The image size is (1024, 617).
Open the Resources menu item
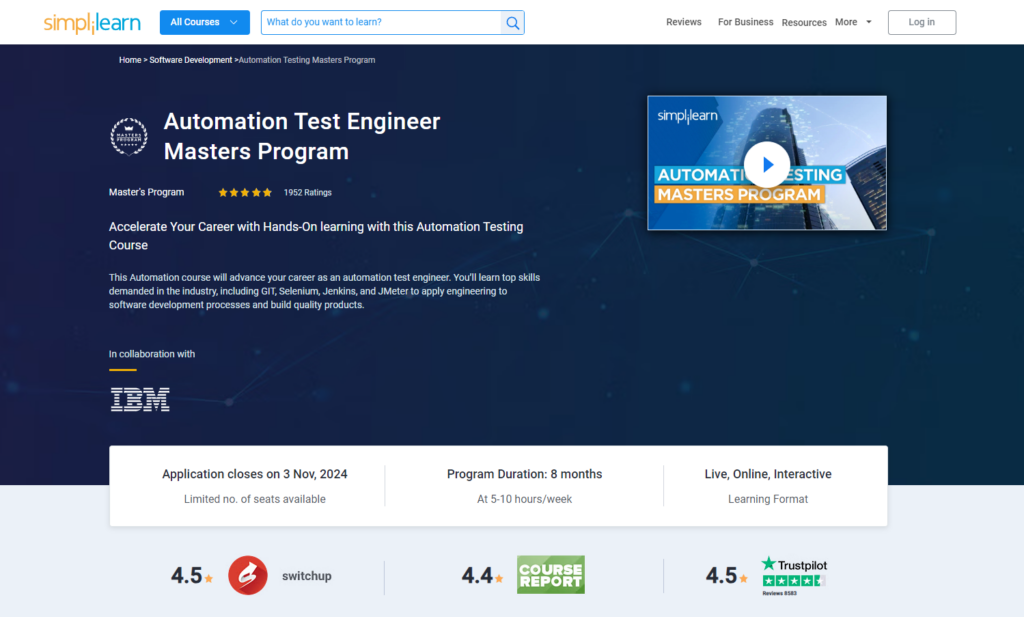pos(804,23)
